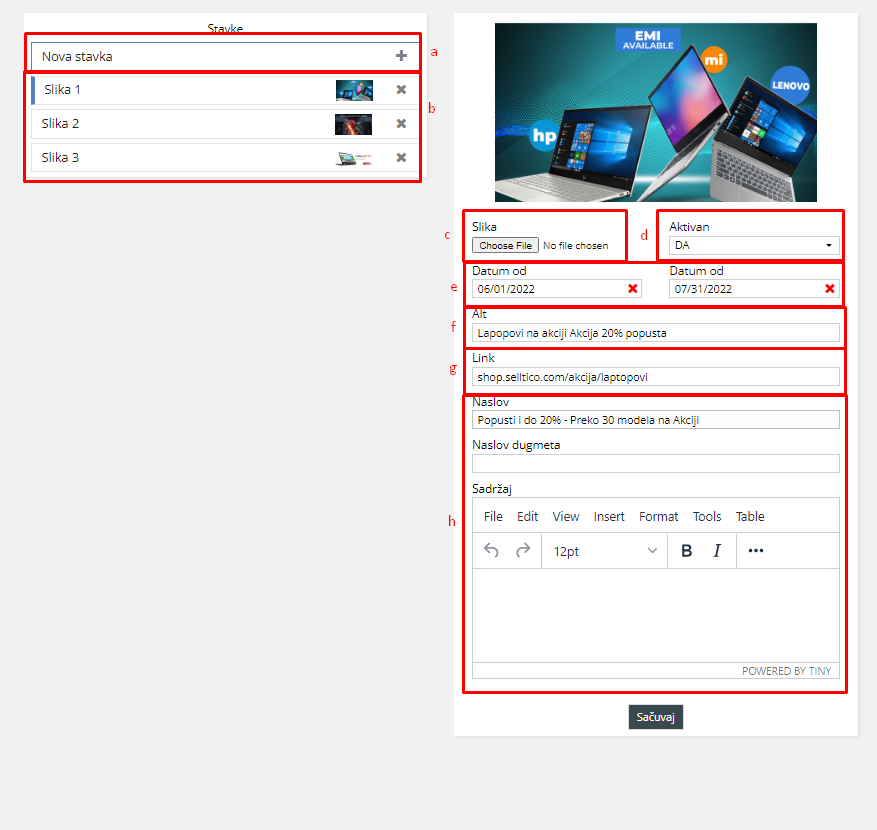Click the Slika 1 thumbnail image
Image resolution: width=877 pixels, height=830 pixels.
point(354,90)
